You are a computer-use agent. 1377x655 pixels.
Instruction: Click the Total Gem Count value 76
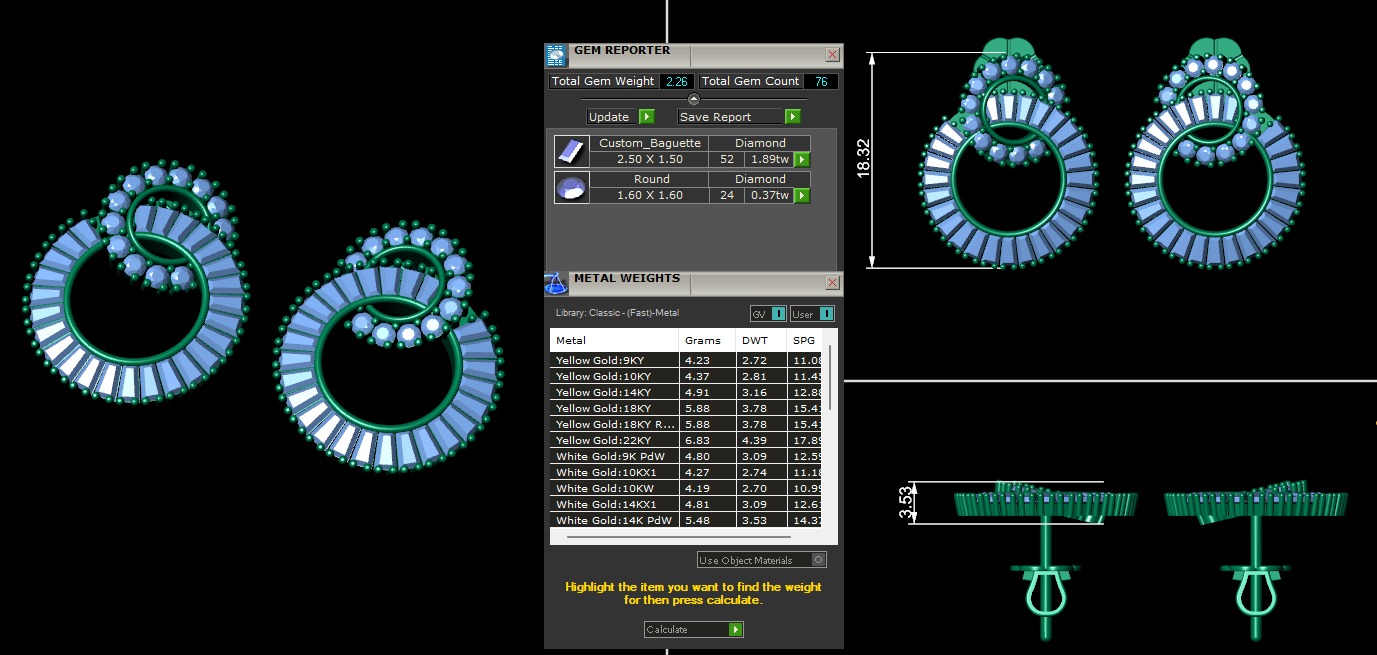pos(821,81)
